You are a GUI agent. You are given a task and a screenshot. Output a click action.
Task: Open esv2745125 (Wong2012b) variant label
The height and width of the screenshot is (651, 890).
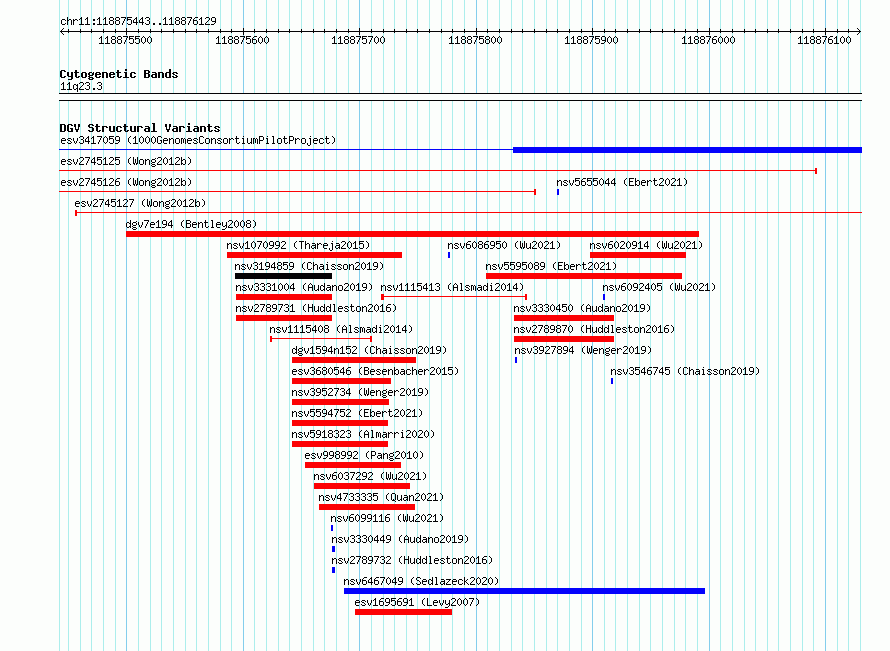tap(126, 161)
